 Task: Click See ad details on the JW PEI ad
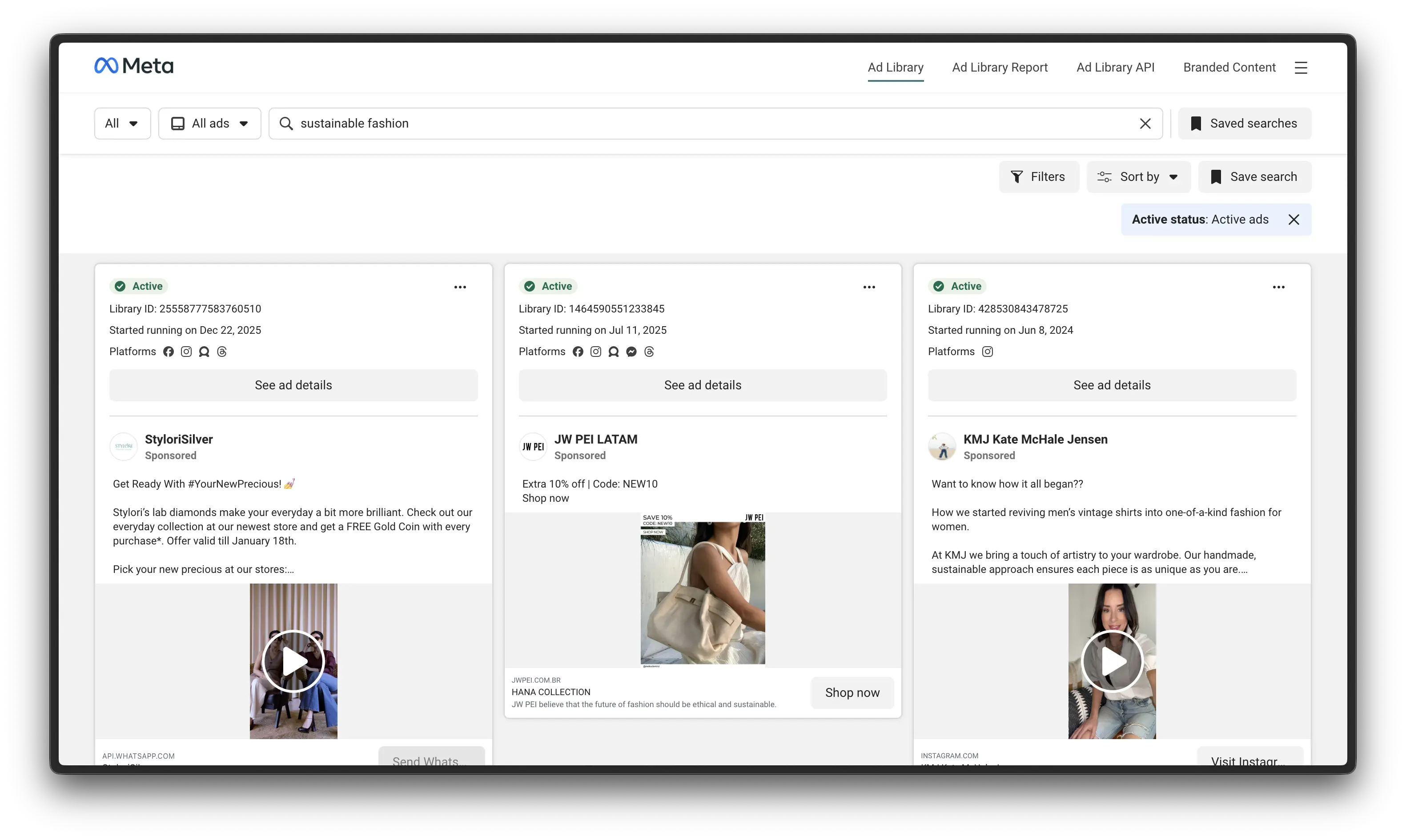703,385
